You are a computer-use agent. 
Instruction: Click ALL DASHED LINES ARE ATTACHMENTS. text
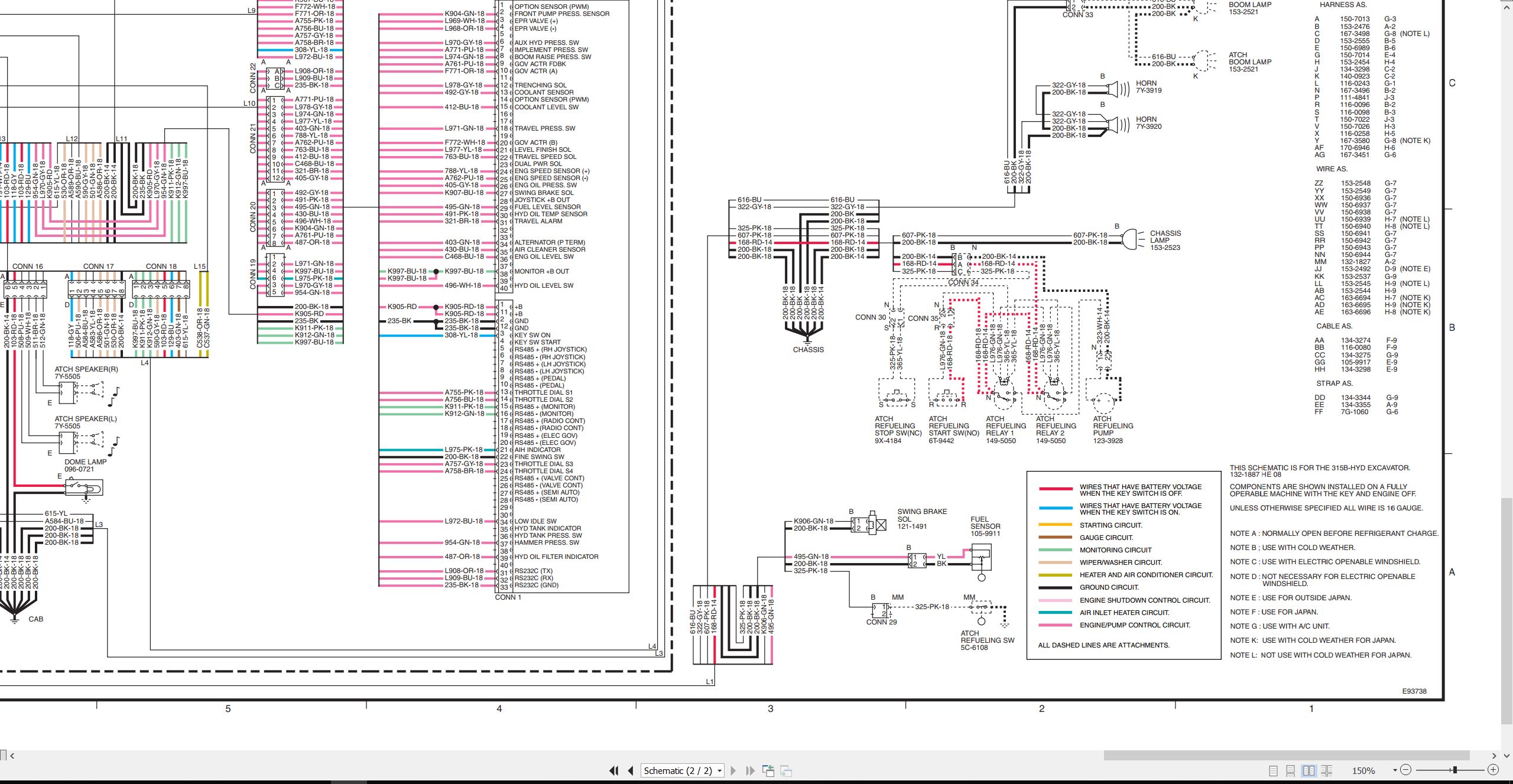(1103, 645)
